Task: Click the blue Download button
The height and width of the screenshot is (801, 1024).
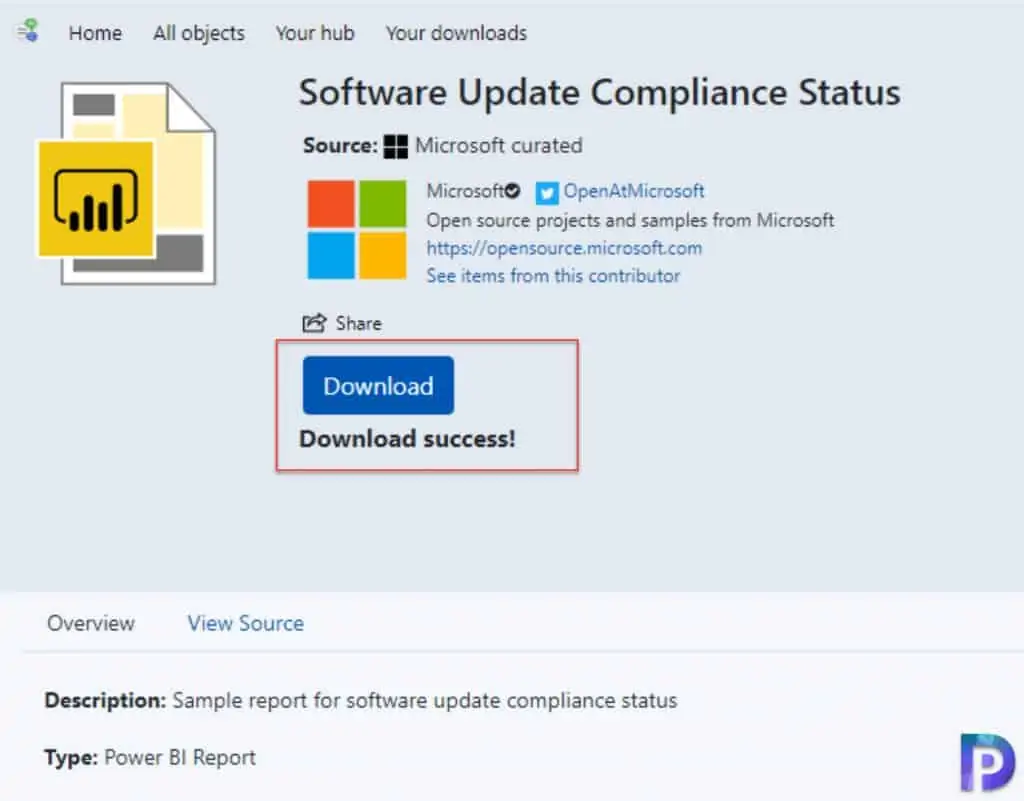Action: pyautogui.click(x=378, y=386)
